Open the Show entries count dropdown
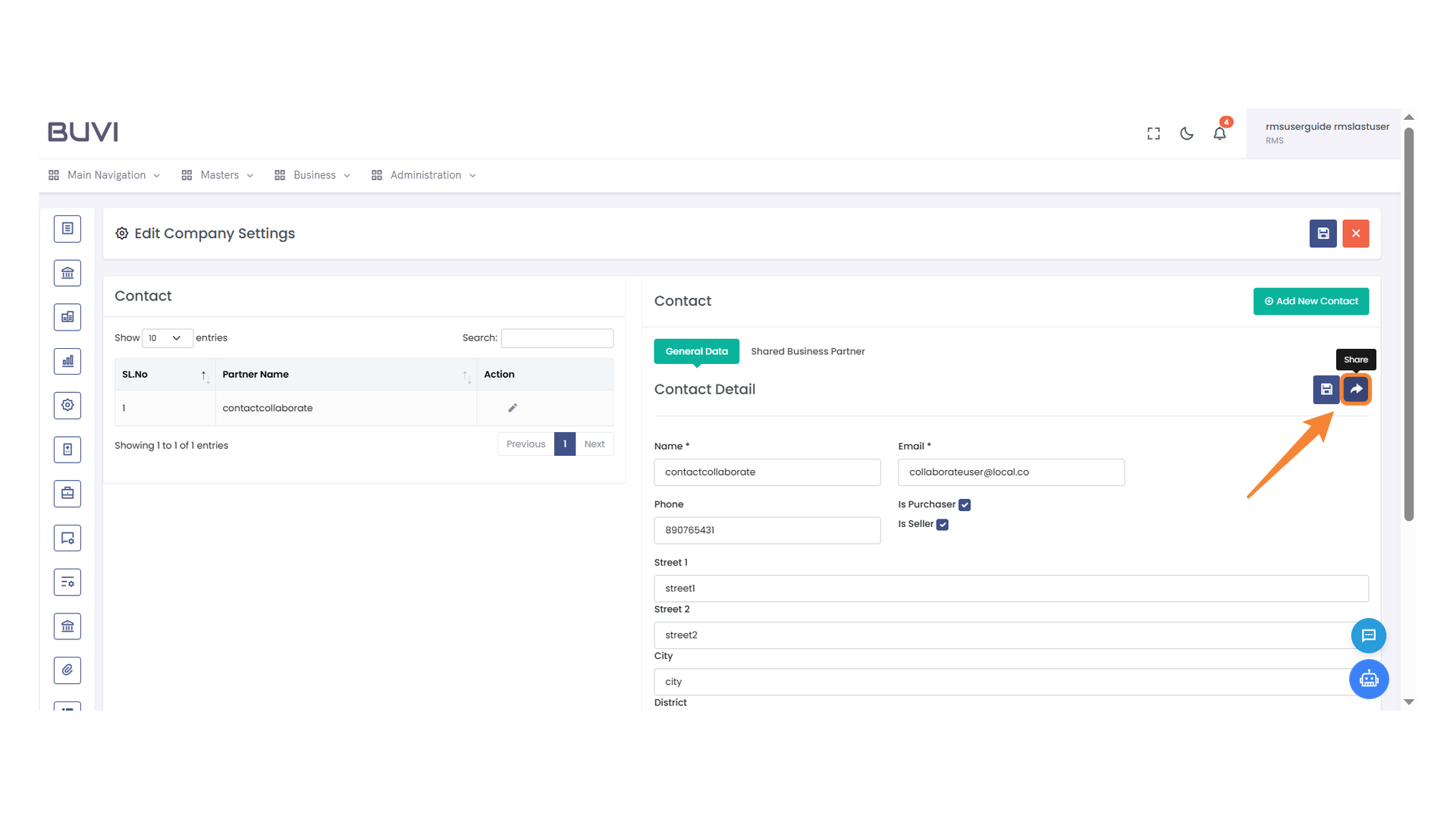 pyautogui.click(x=166, y=338)
